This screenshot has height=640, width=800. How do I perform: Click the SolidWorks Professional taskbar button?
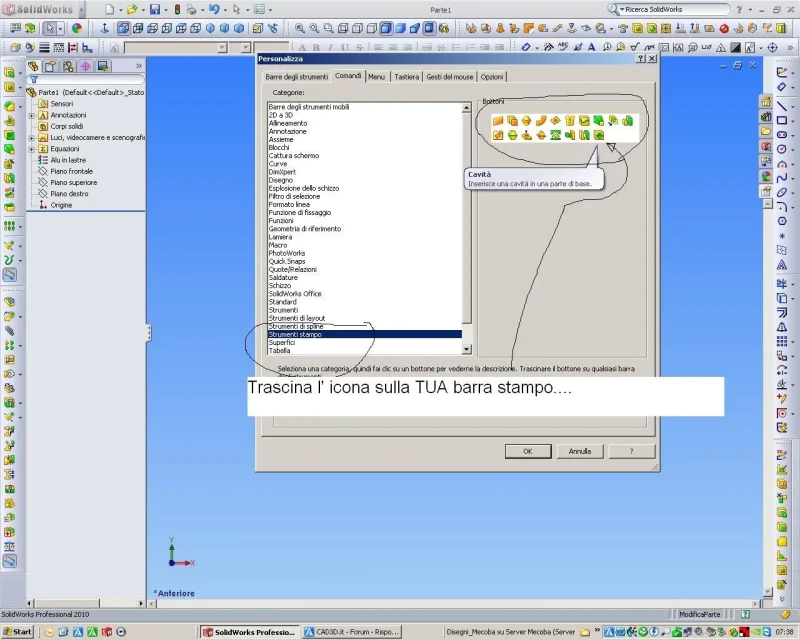coord(249,632)
